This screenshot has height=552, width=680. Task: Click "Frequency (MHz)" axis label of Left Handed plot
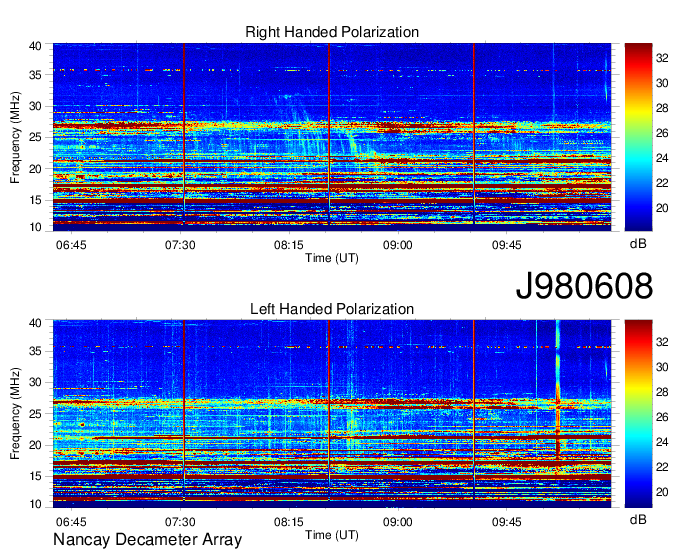pyautogui.click(x=15, y=414)
